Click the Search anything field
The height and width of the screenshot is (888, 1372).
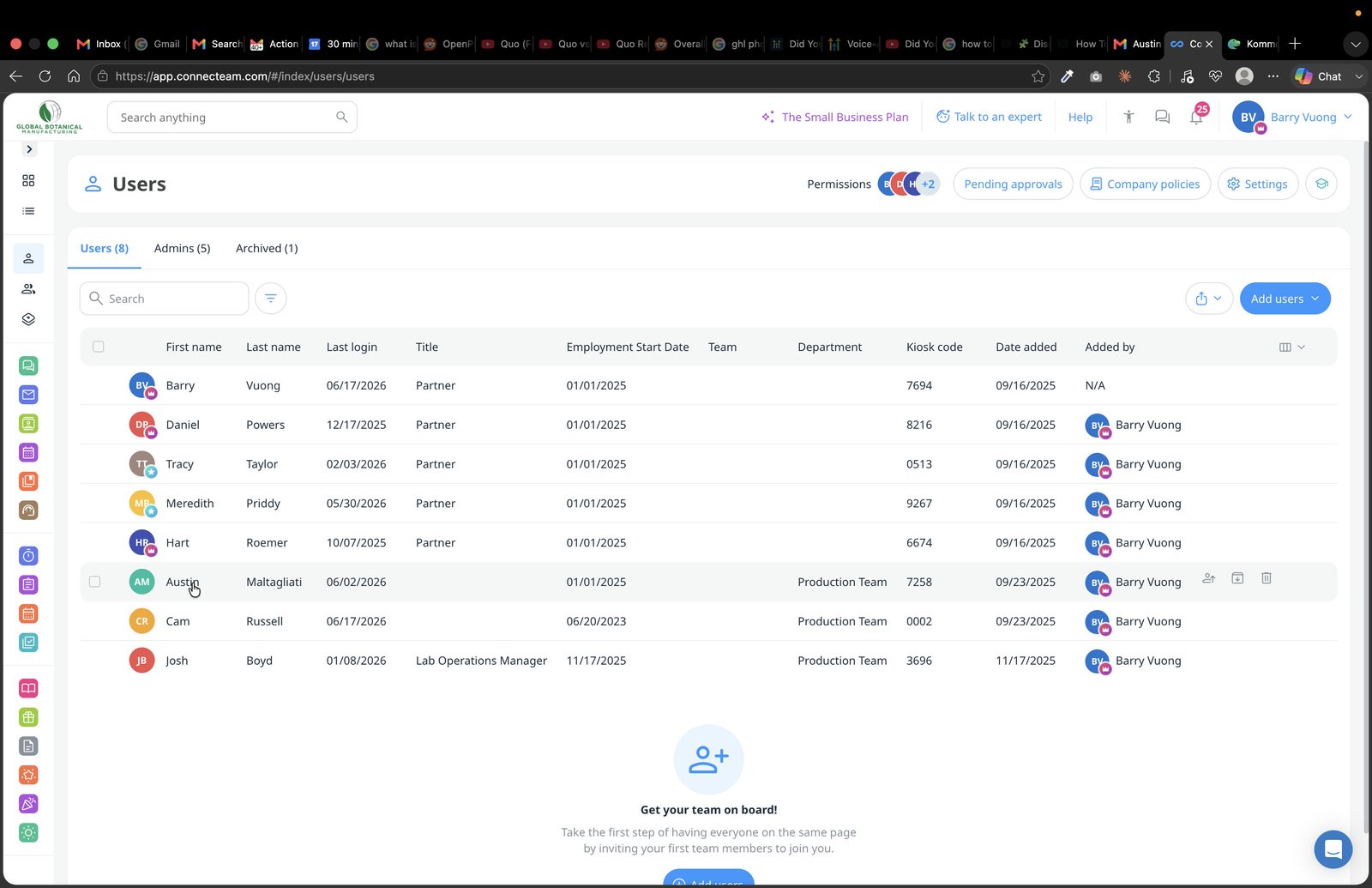tap(232, 118)
